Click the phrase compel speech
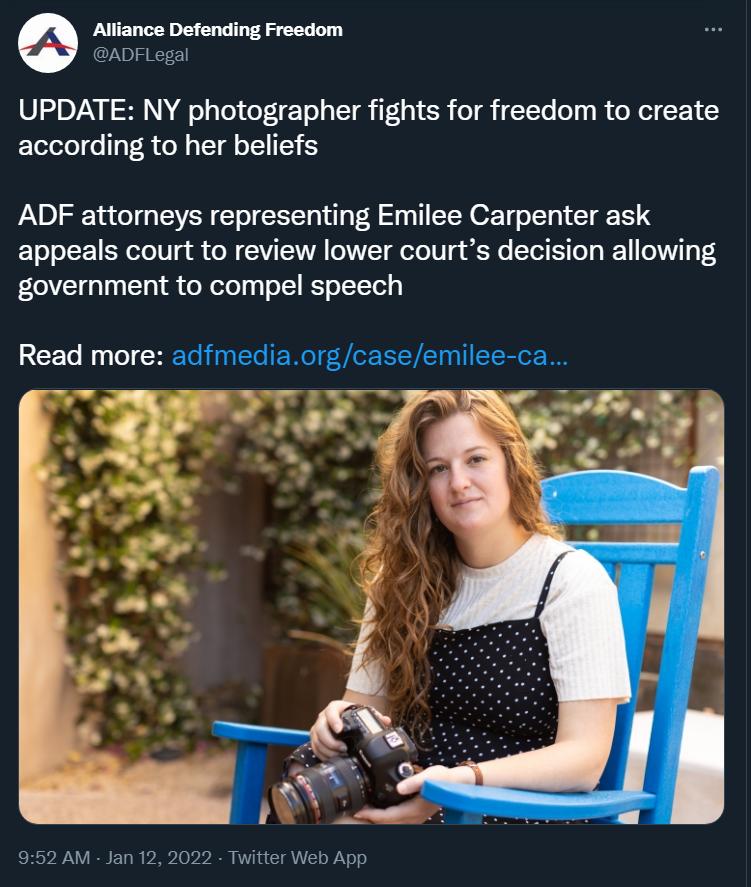The width and height of the screenshot is (751, 887). coord(306,285)
